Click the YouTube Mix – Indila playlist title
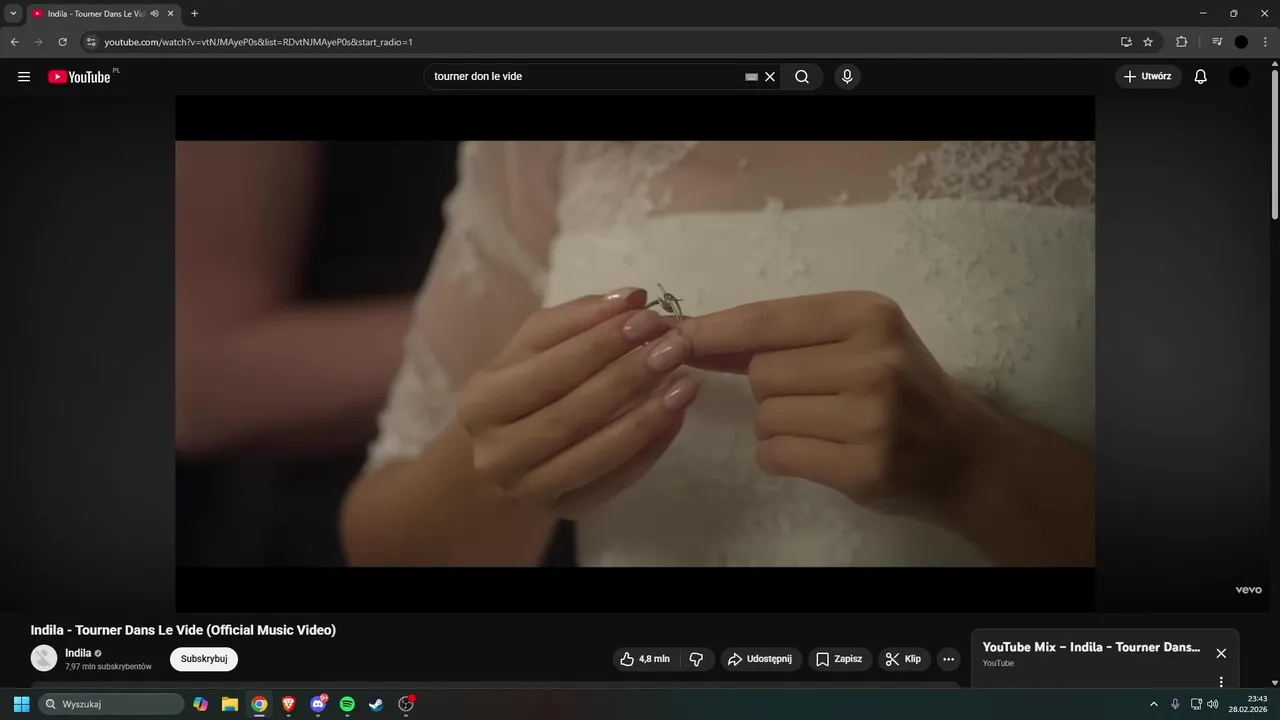Viewport: 1280px width, 720px height. (x=1092, y=647)
